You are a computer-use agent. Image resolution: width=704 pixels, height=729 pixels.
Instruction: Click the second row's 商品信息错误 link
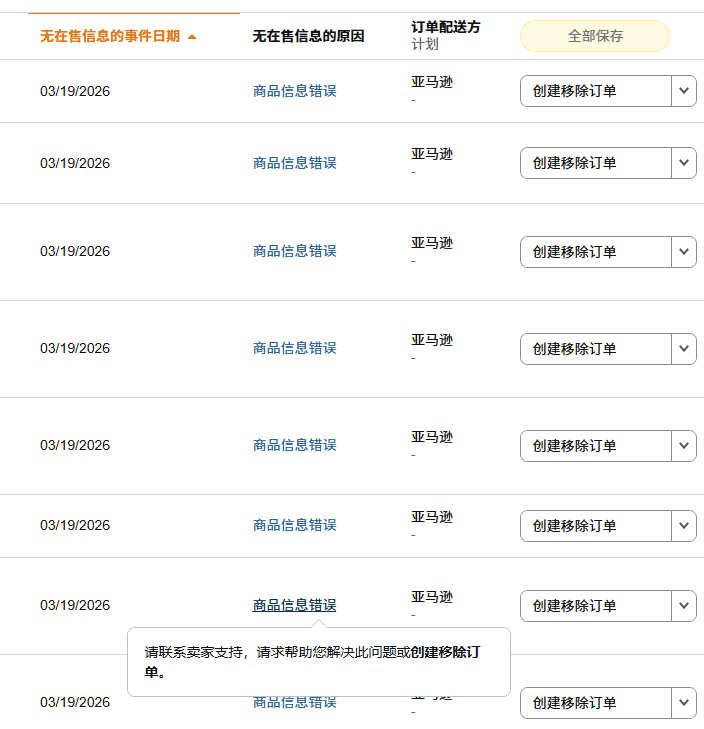(x=294, y=163)
